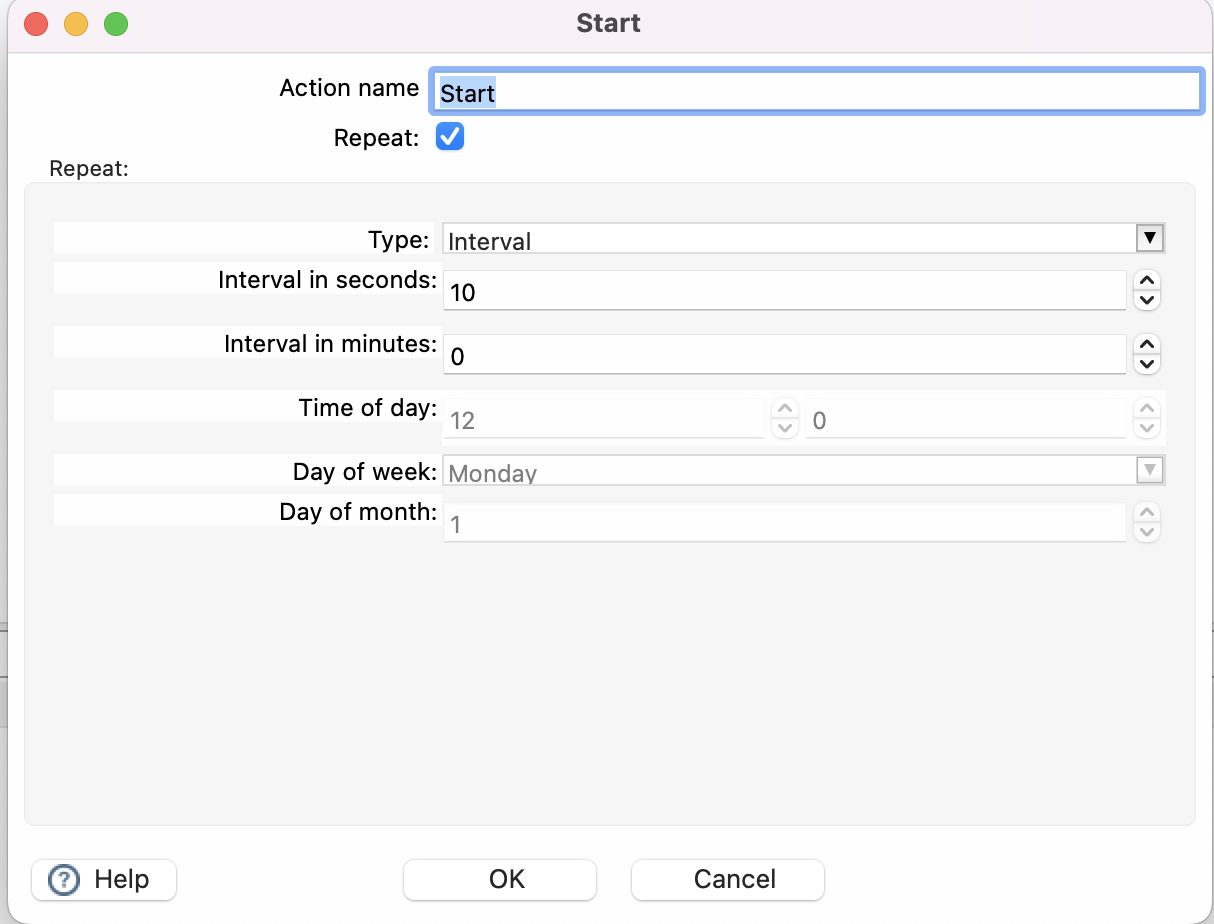Expand the Day of week dropdown

[x=1150, y=470]
